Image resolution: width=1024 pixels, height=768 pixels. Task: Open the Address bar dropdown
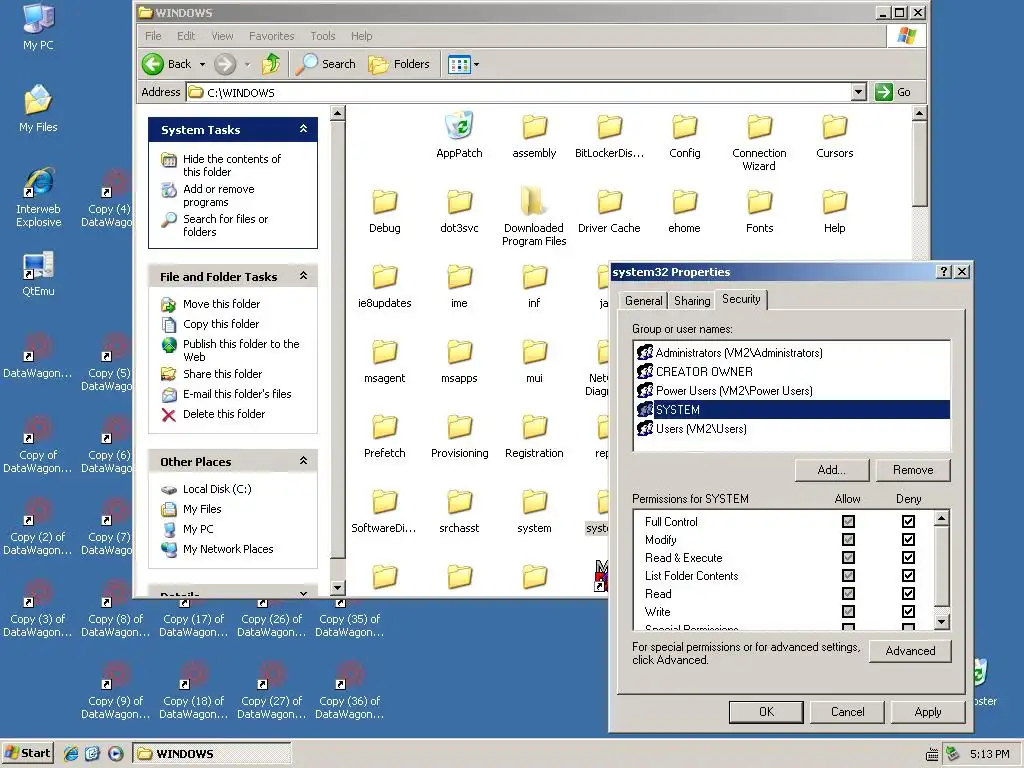click(859, 92)
